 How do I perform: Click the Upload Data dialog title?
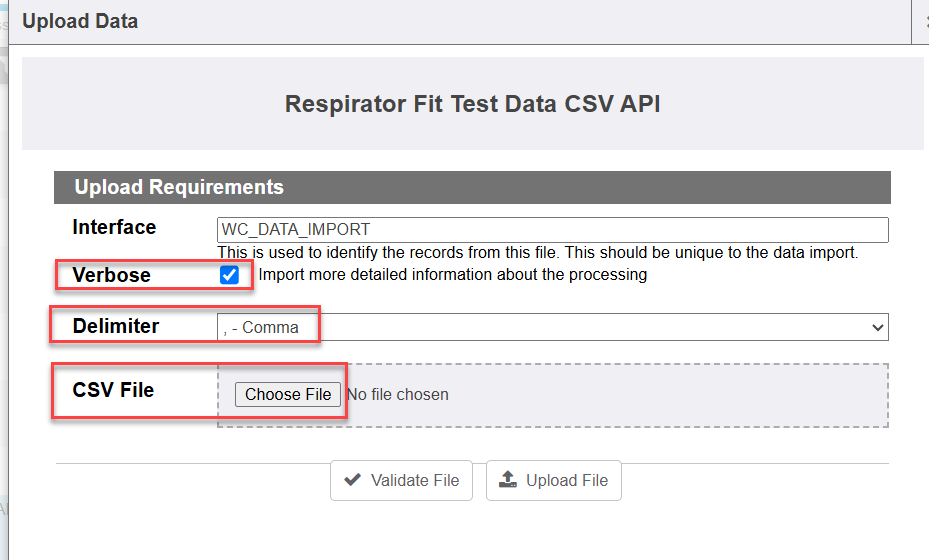point(80,21)
